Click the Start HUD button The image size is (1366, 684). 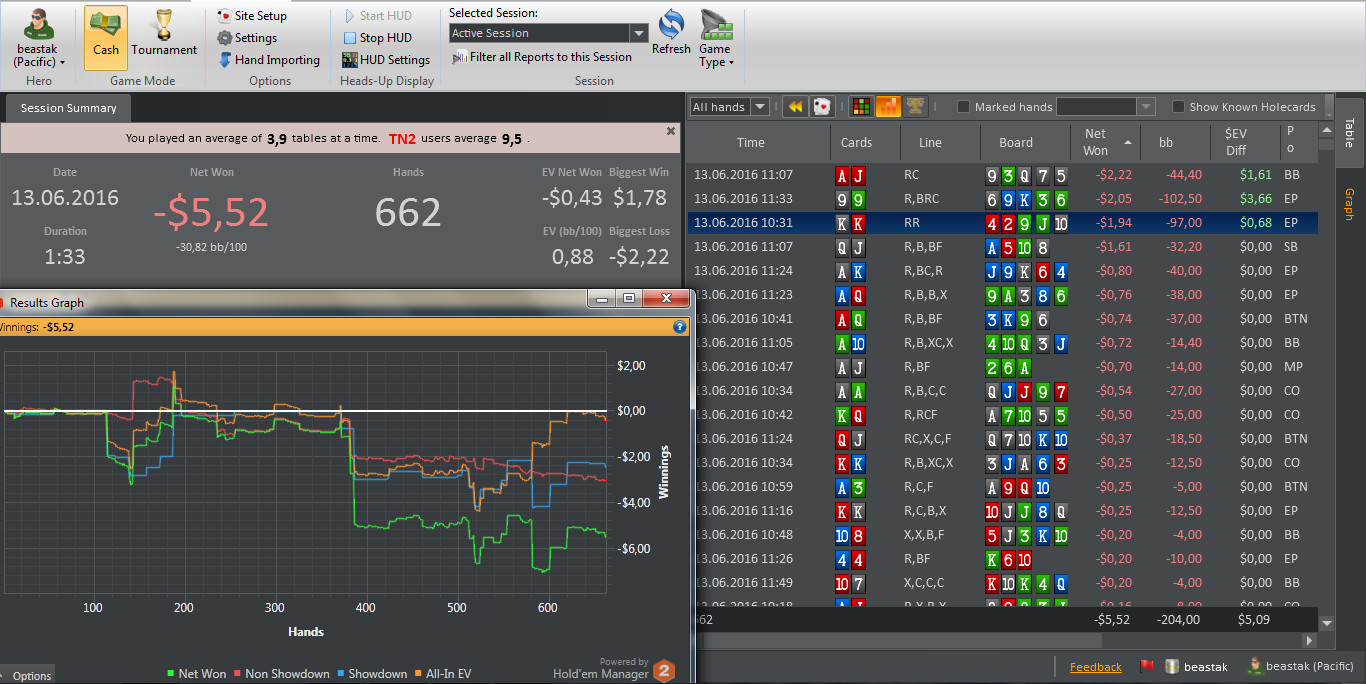pos(377,16)
